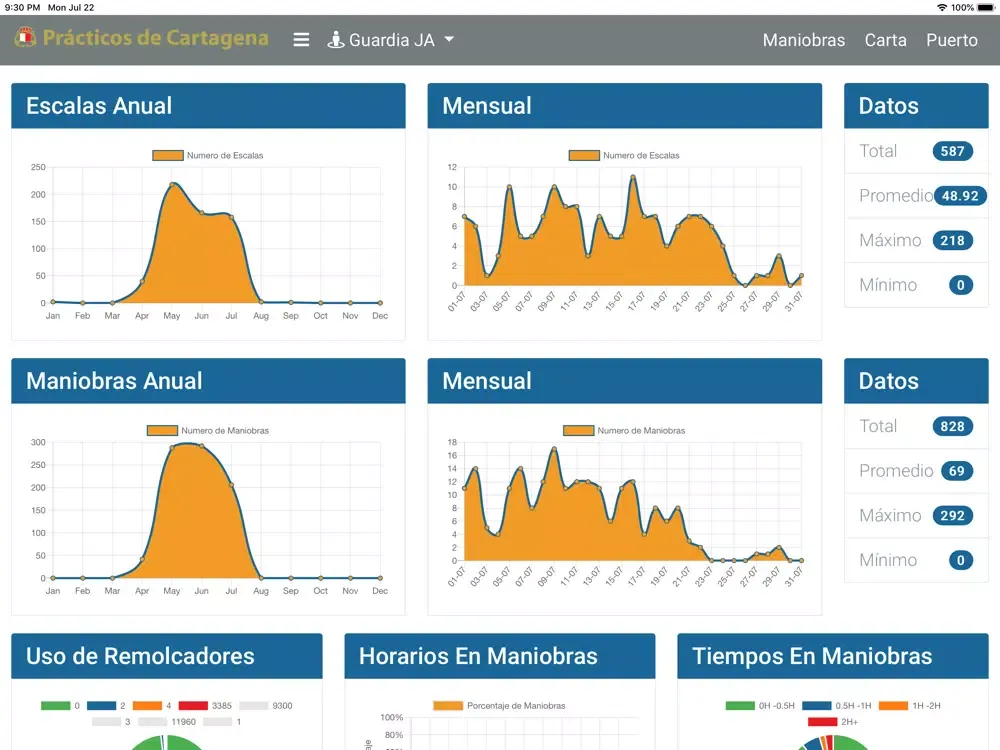Tap the Wi-Fi icon in the status bar

(x=942, y=8)
